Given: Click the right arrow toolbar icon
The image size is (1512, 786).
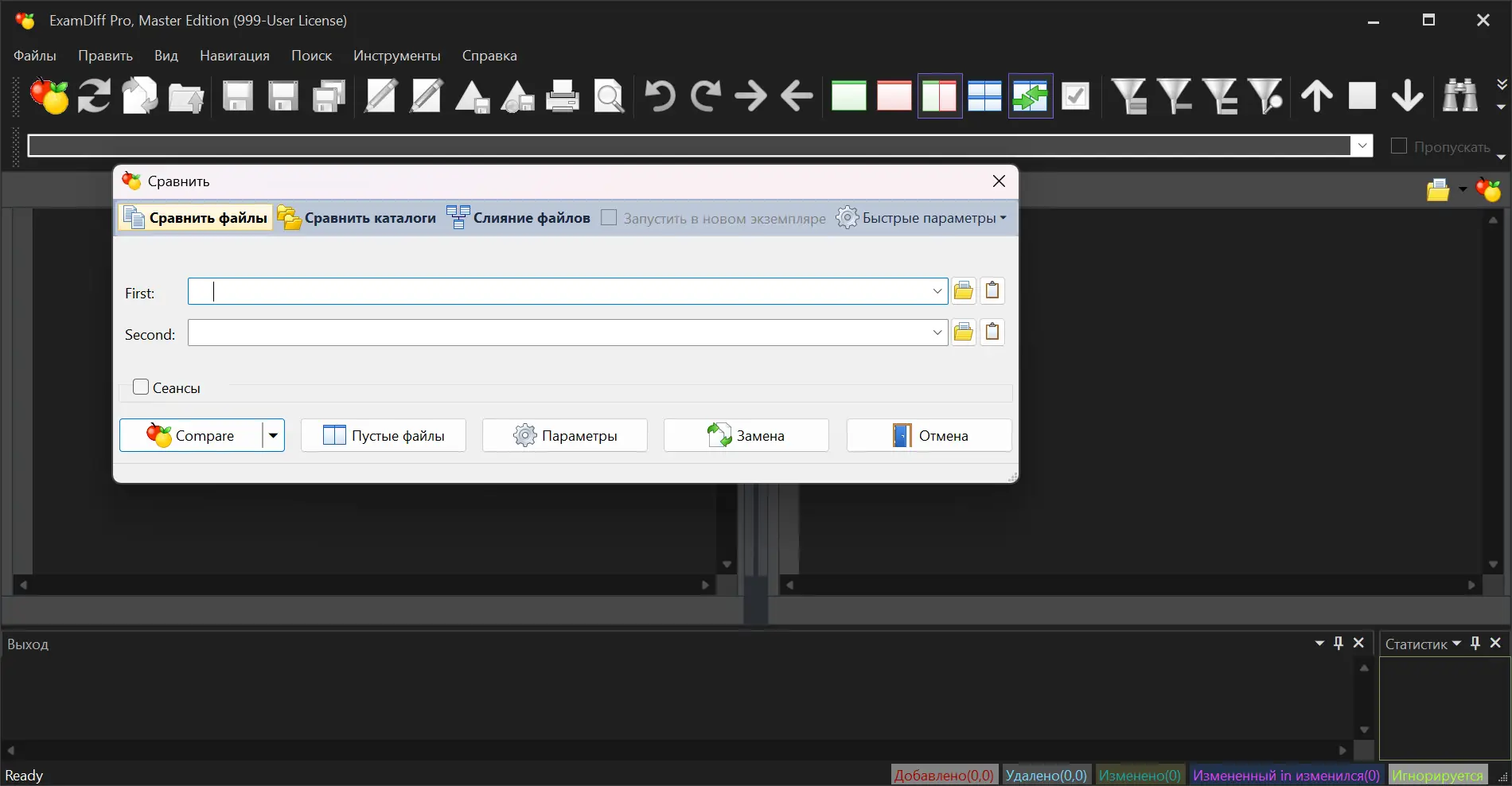Looking at the screenshot, I should tap(750, 96).
